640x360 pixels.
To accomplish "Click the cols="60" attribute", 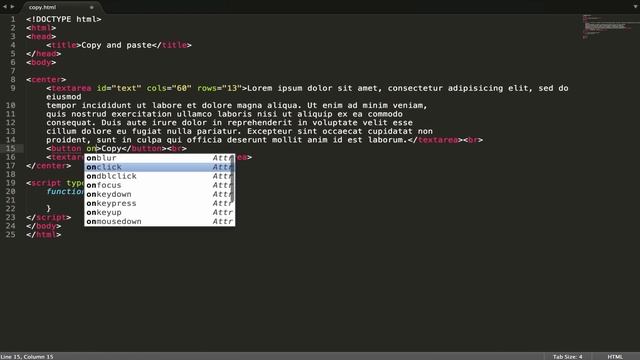I will 169,88.
